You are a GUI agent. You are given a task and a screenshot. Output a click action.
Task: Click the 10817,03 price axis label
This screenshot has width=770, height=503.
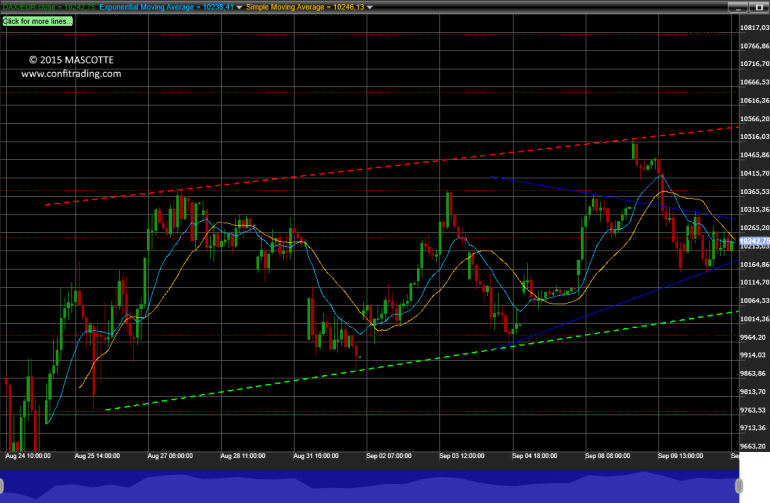pyautogui.click(x=754, y=28)
